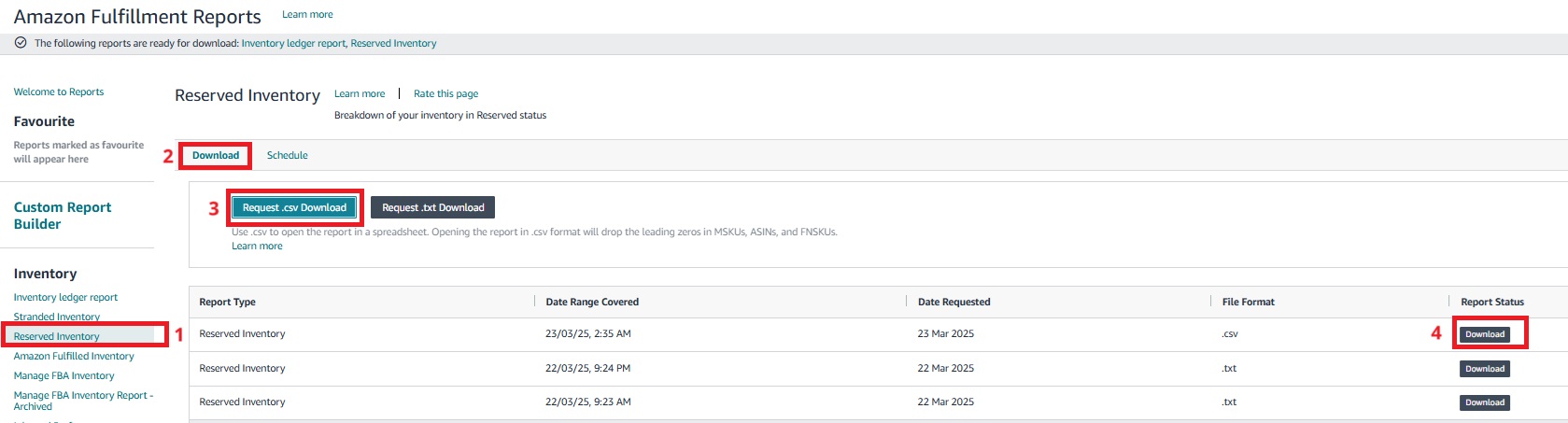Click 'Breakdown of your inventory in Reserved status' text
This screenshot has height=423, width=1568.
(440, 116)
